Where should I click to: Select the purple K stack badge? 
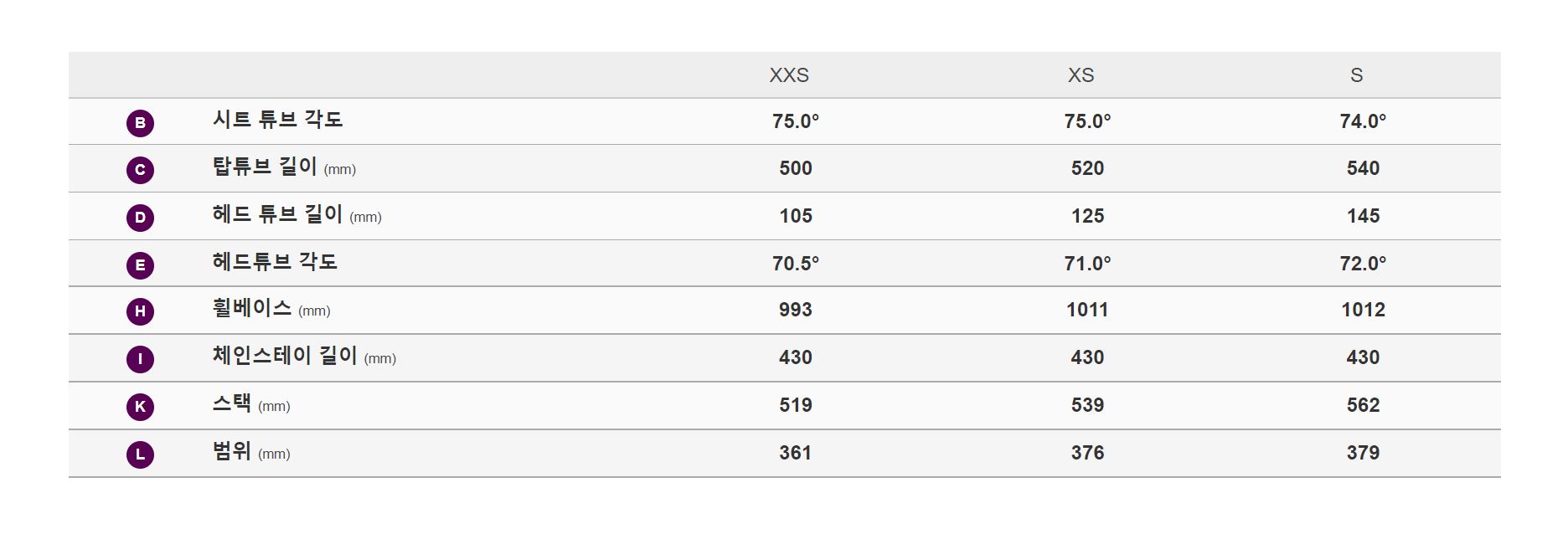coord(140,407)
